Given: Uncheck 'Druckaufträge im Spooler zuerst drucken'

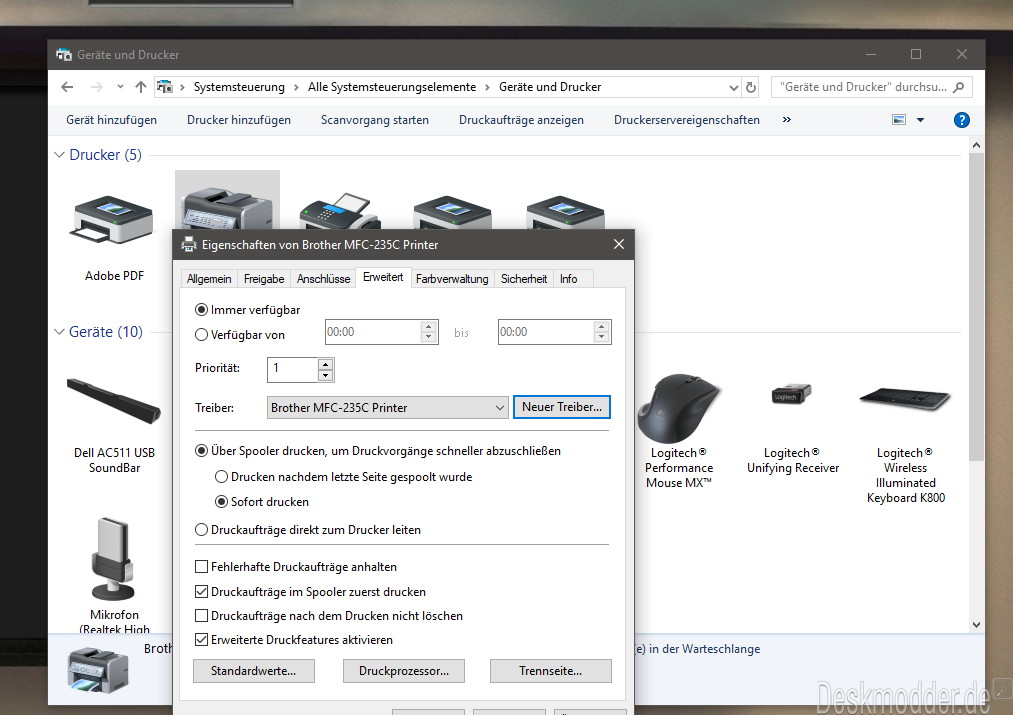Looking at the screenshot, I should coord(202,592).
